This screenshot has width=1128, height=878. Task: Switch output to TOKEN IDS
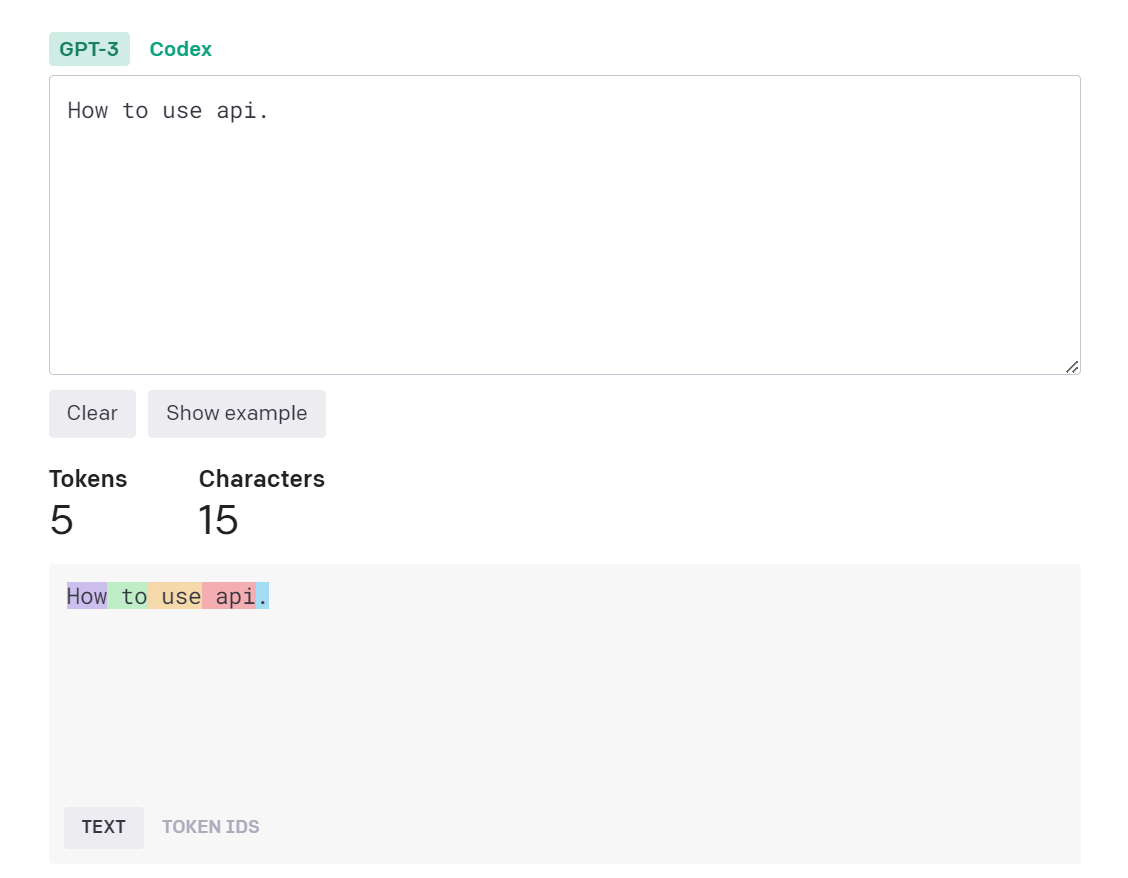(x=210, y=827)
